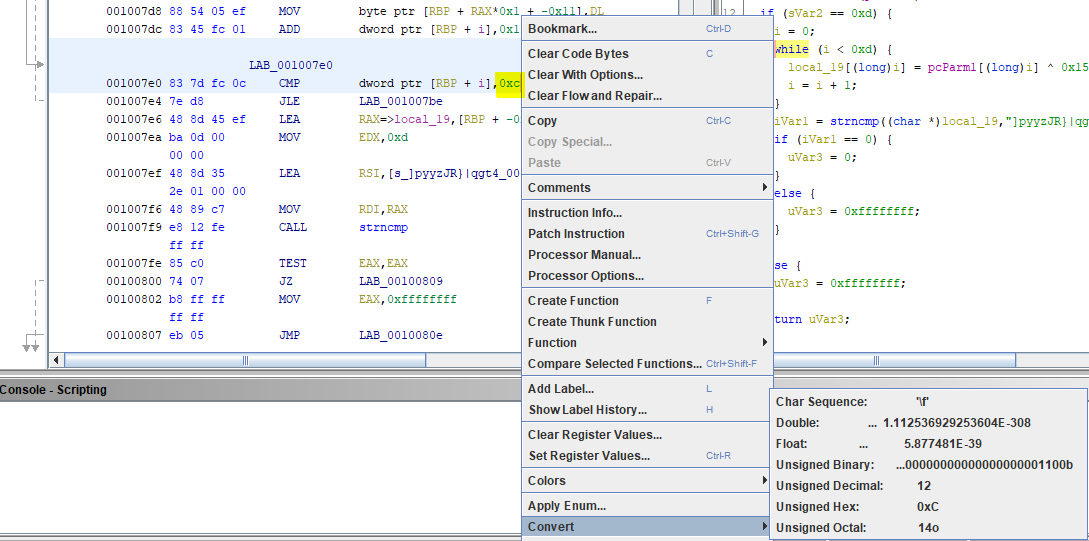The image size is (1089, 541).
Task: Click strncmp call in decompiler
Action: tap(854, 122)
